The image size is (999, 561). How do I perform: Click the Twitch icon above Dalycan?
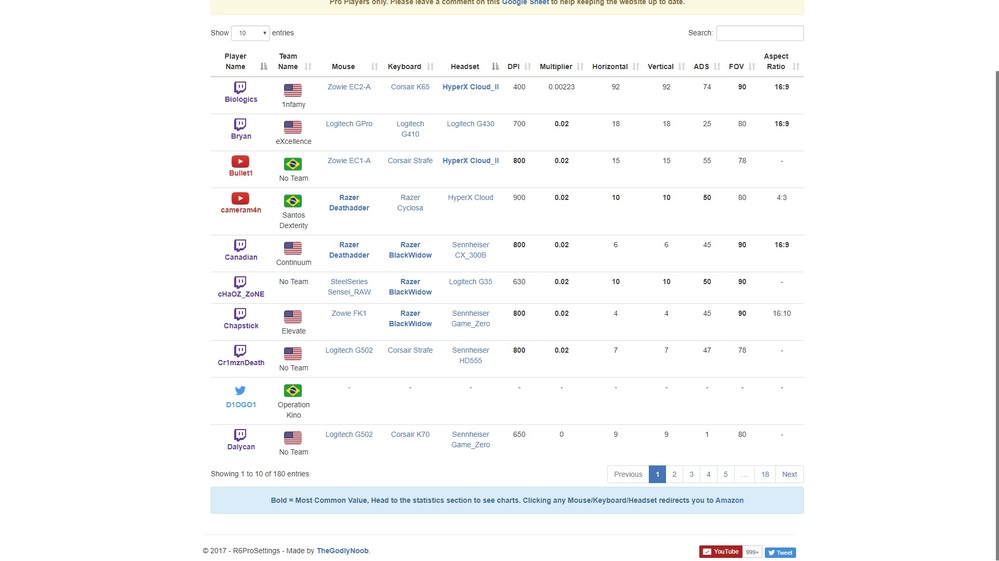point(240,435)
